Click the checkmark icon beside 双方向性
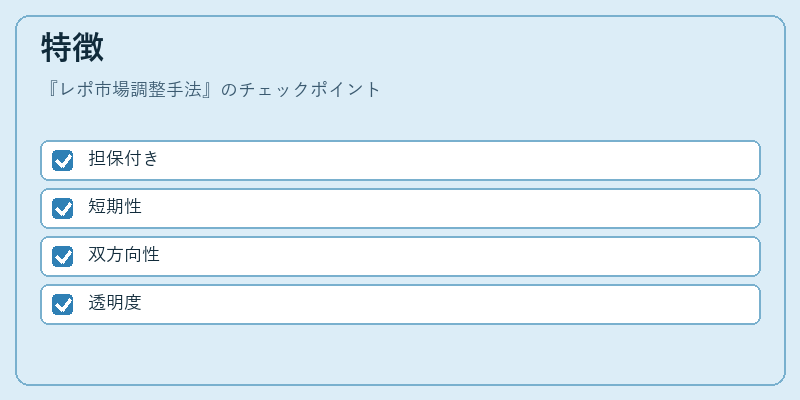The width and height of the screenshot is (800, 400). pos(63,257)
